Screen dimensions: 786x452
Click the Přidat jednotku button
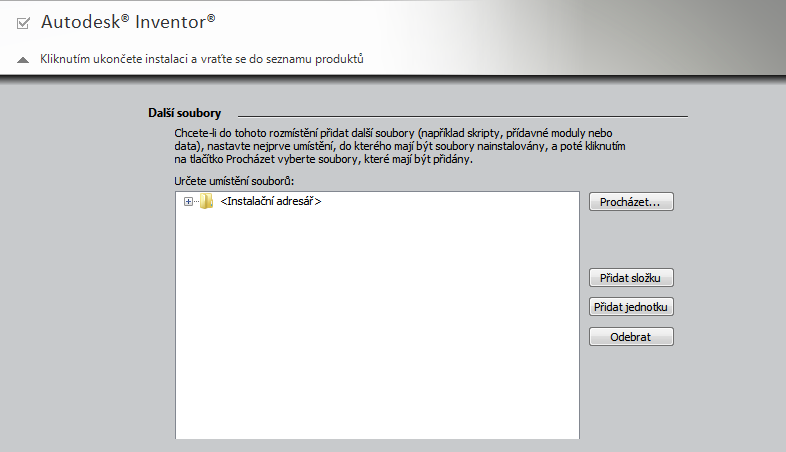(631, 307)
